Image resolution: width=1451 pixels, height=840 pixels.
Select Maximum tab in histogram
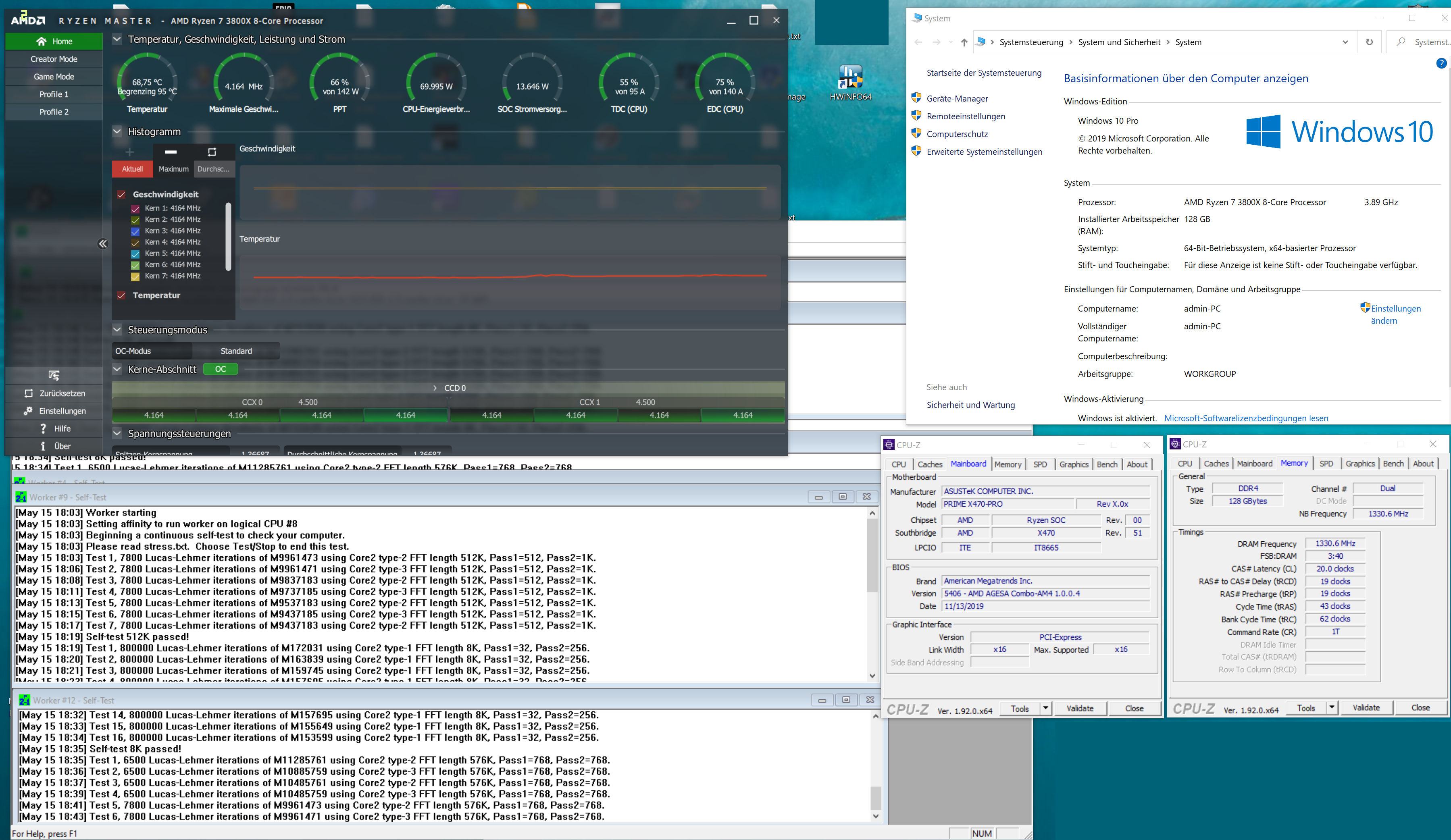pos(173,169)
